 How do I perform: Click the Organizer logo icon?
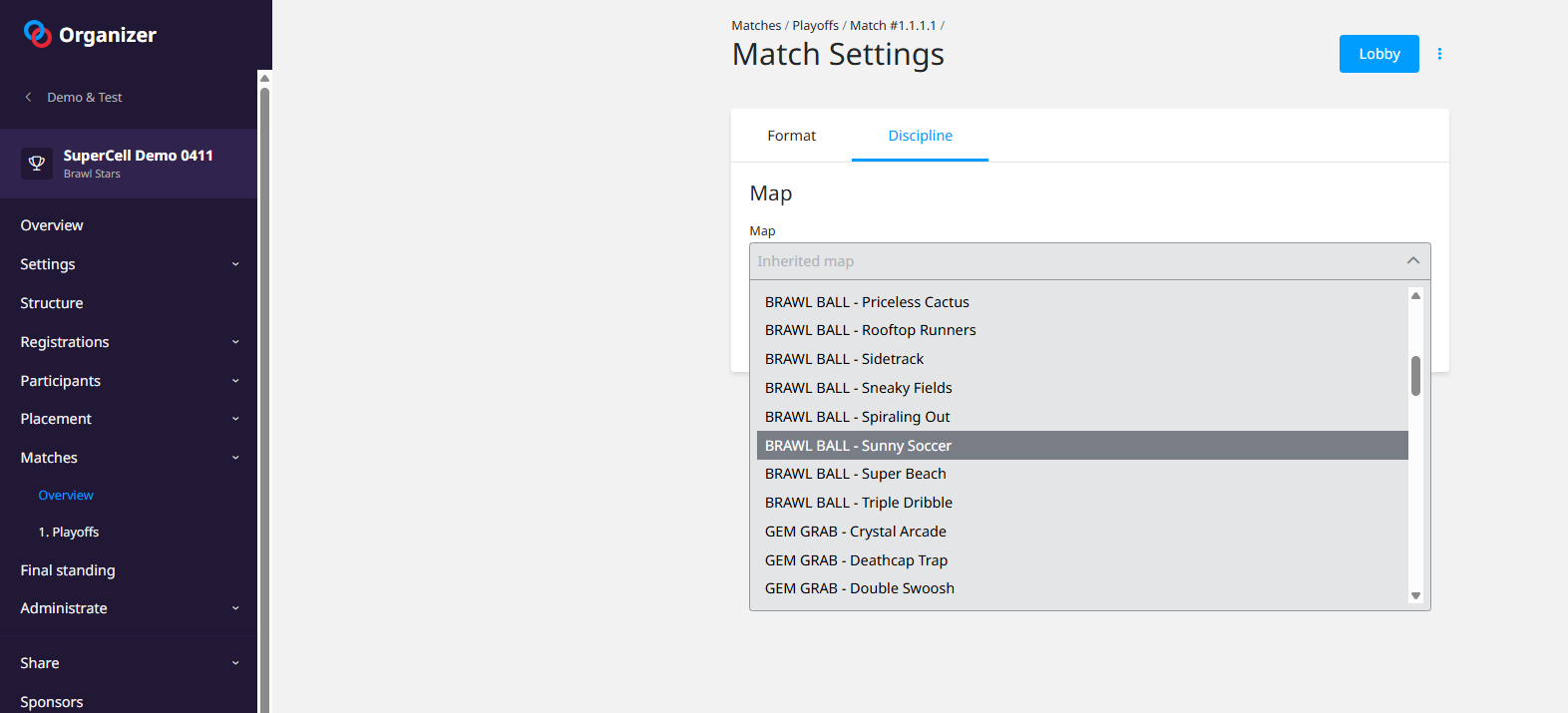38,34
